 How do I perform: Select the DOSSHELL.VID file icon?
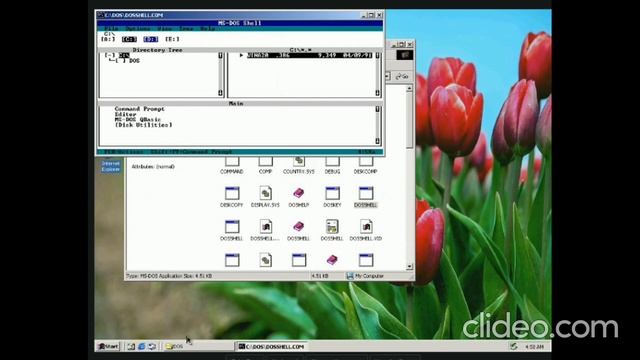click(x=366, y=227)
